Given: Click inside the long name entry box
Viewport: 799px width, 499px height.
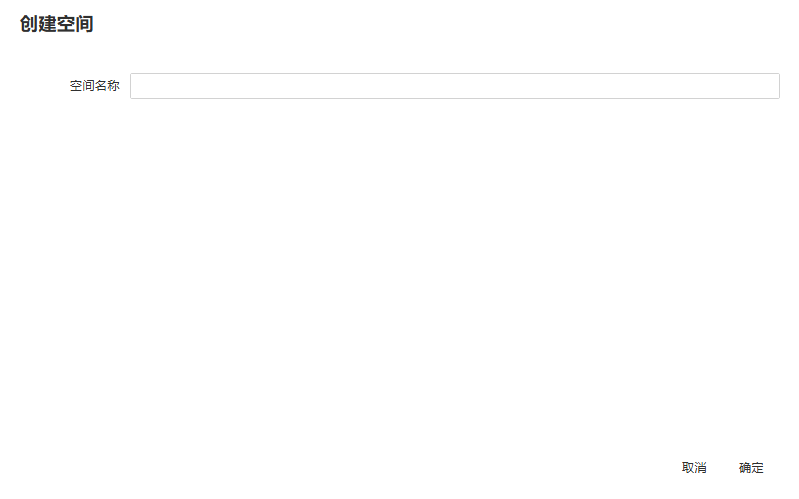Looking at the screenshot, I should [455, 86].
